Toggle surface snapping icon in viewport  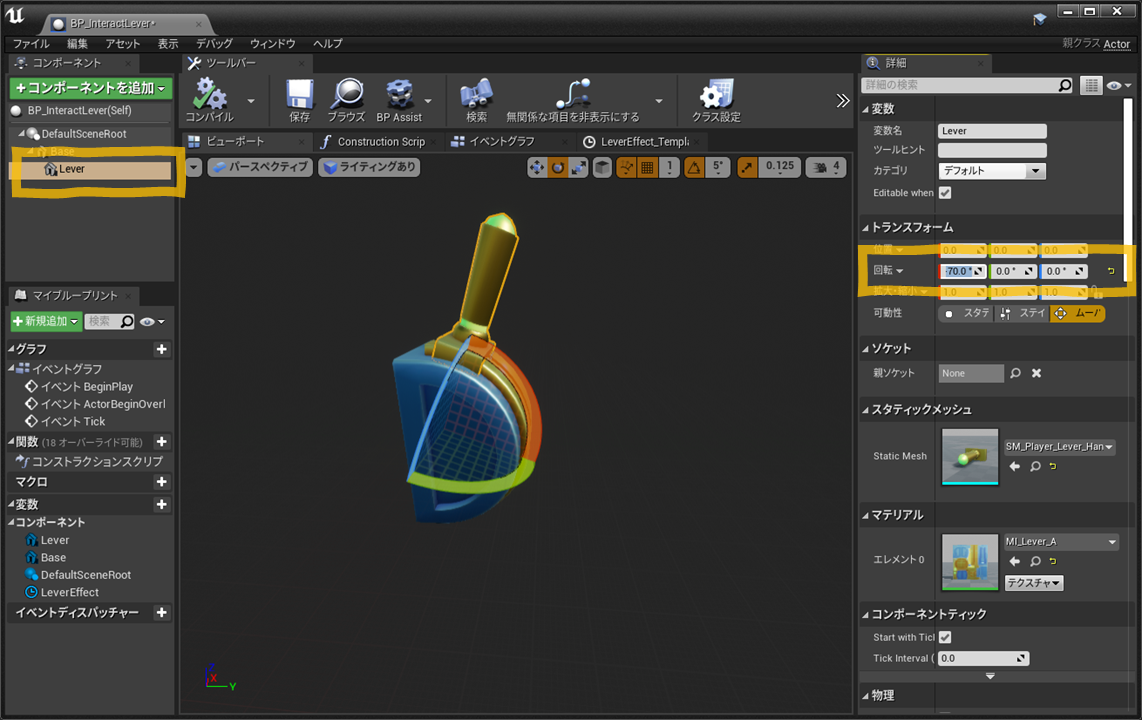coord(626,167)
